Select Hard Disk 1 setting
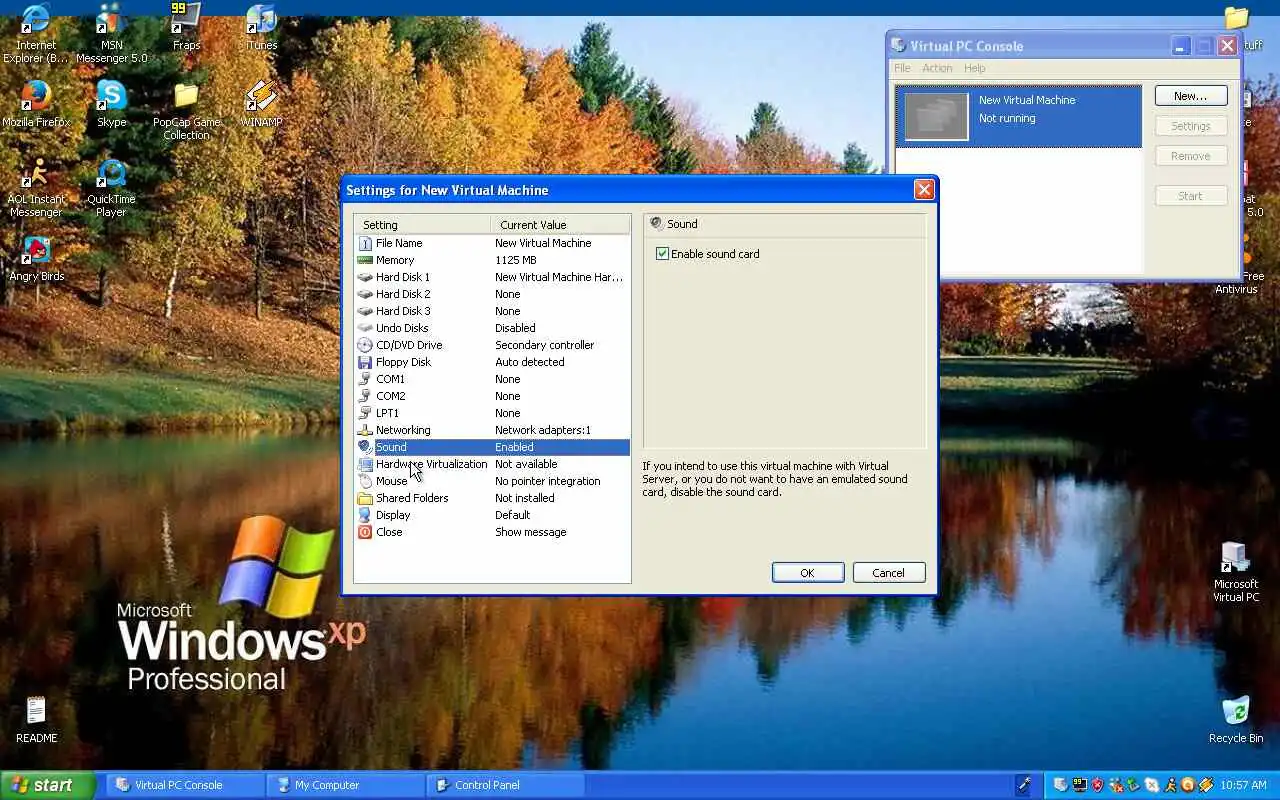The width and height of the screenshot is (1280, 800). pos(492,277)
